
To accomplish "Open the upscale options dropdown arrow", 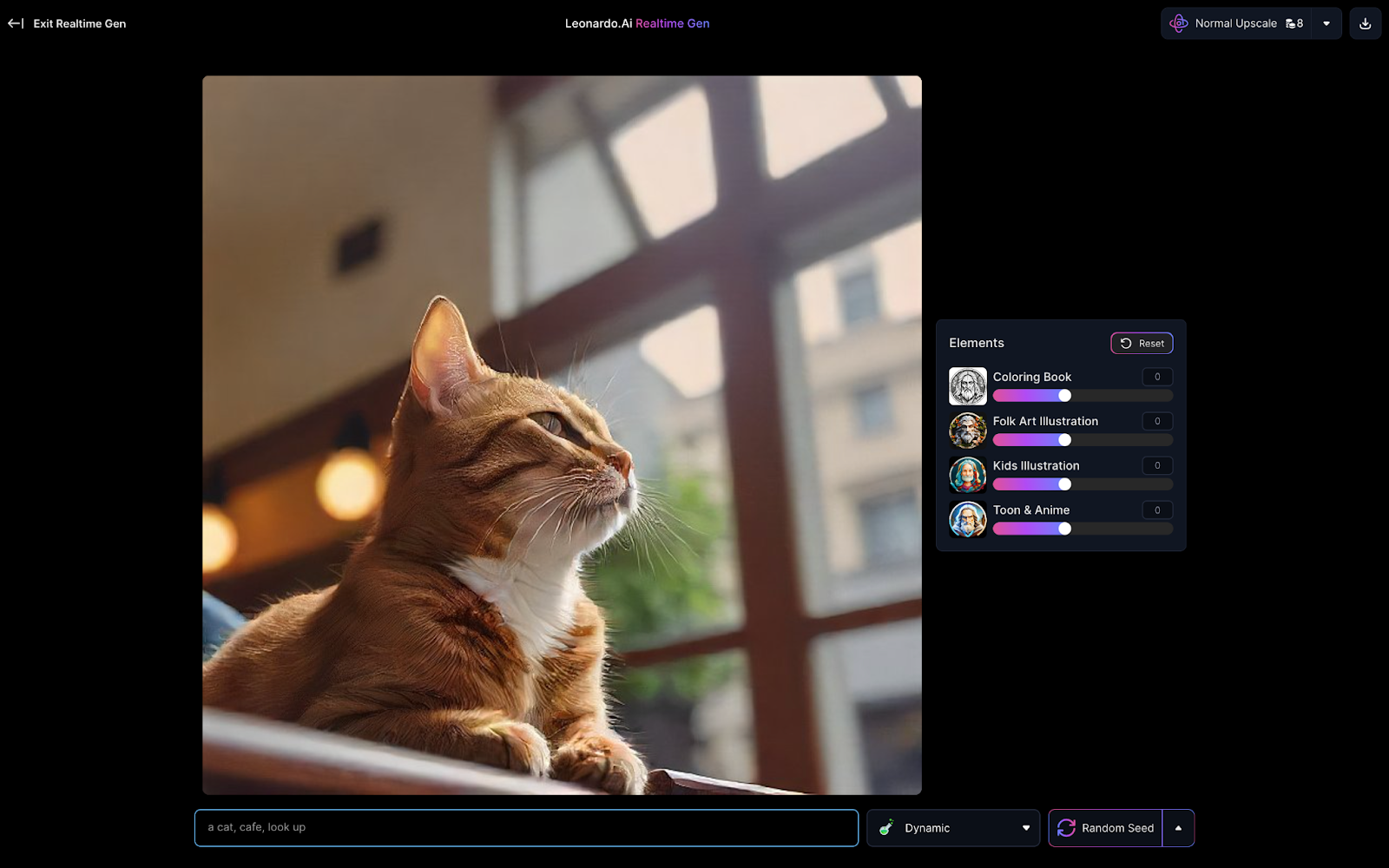I will (1326, 23).
